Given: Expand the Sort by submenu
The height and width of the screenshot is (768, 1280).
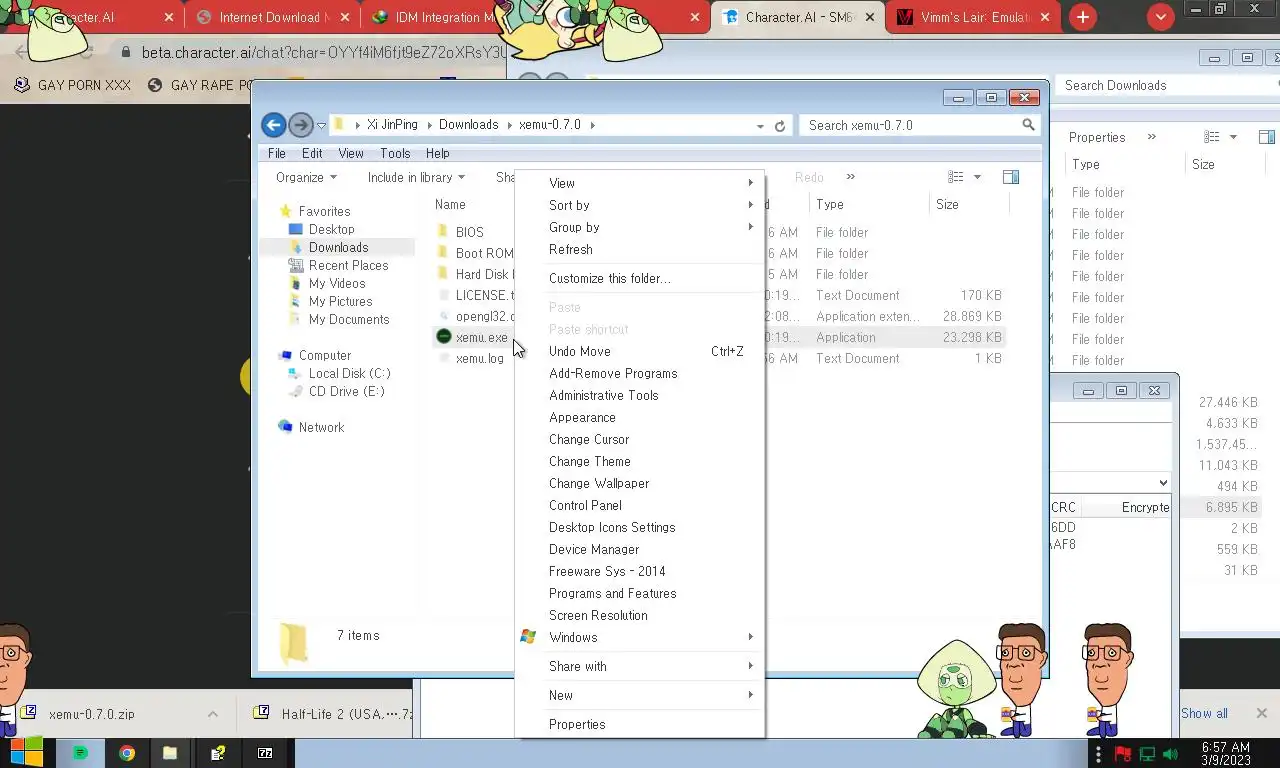Looking at the screenshot, I should coord(640,205).
